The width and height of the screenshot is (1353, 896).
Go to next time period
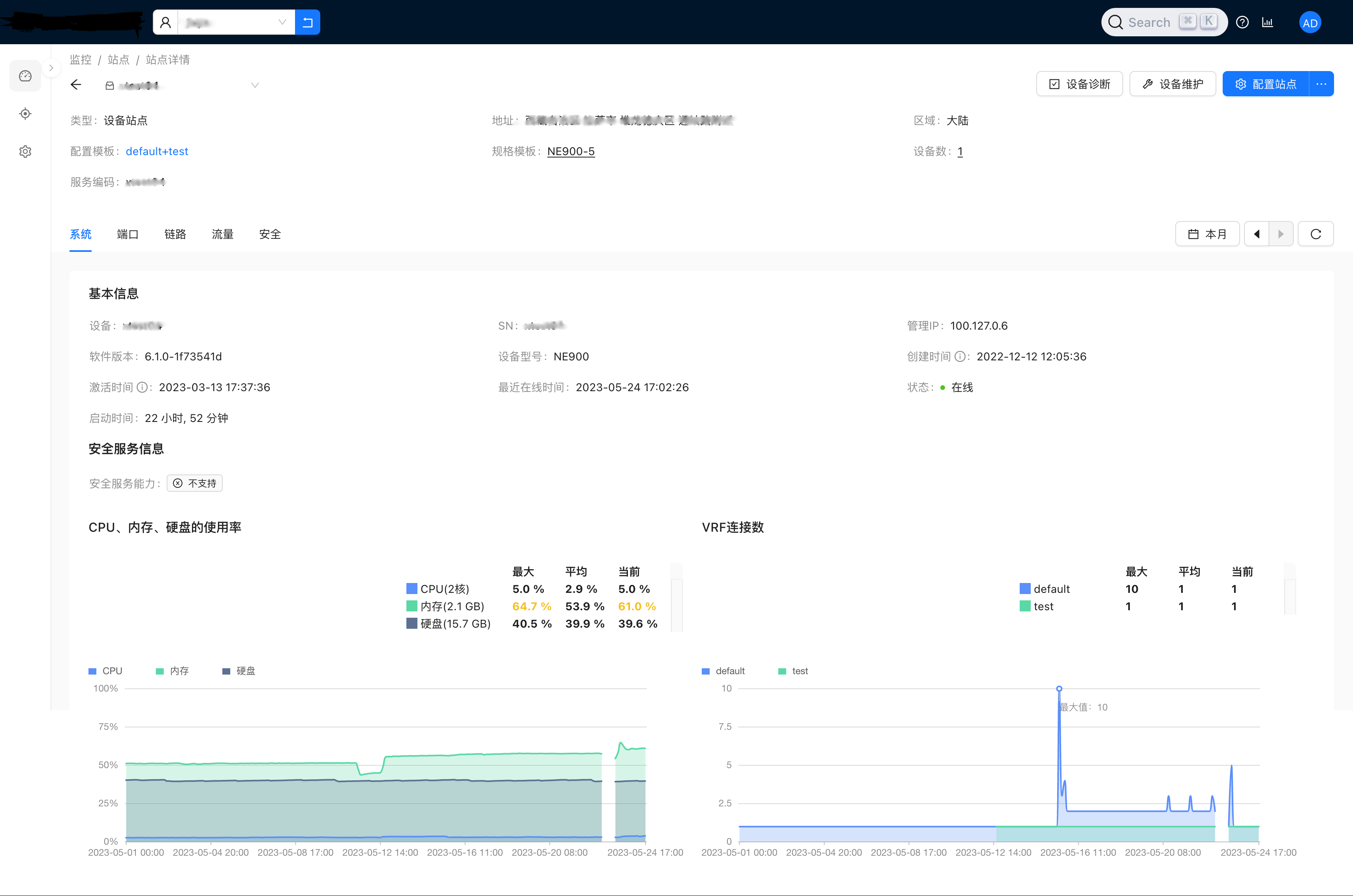click(1281, 234)
